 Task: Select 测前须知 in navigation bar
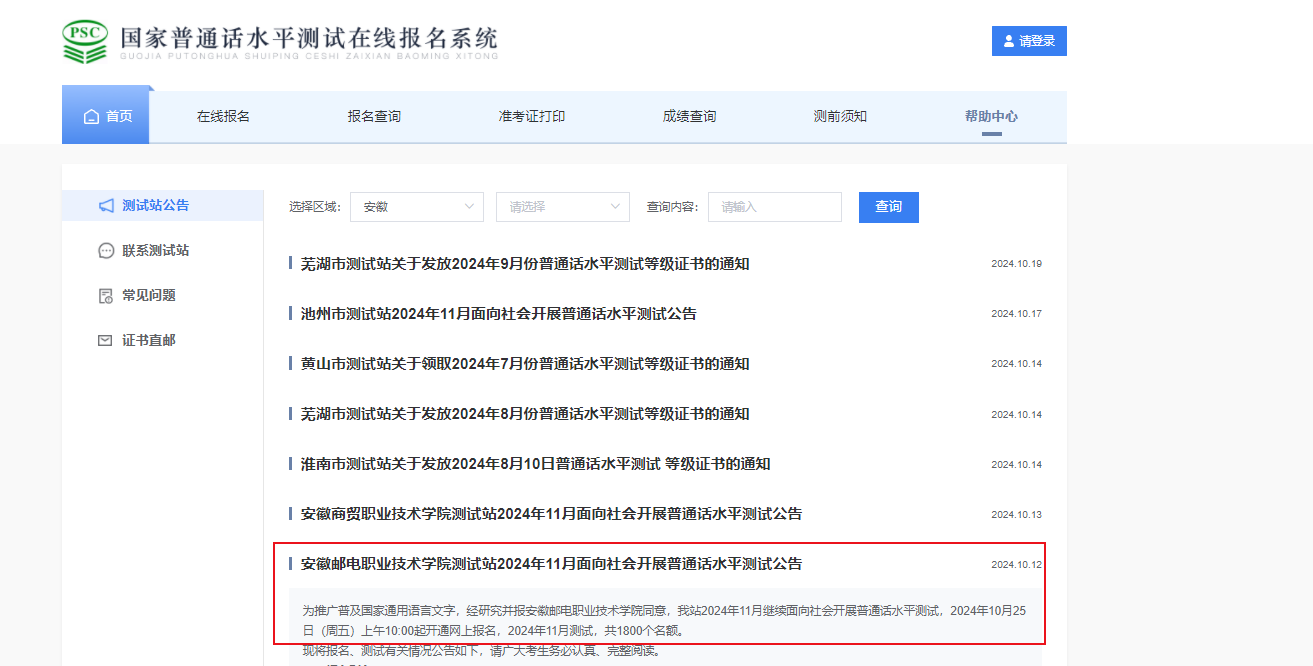click(840, 116)
